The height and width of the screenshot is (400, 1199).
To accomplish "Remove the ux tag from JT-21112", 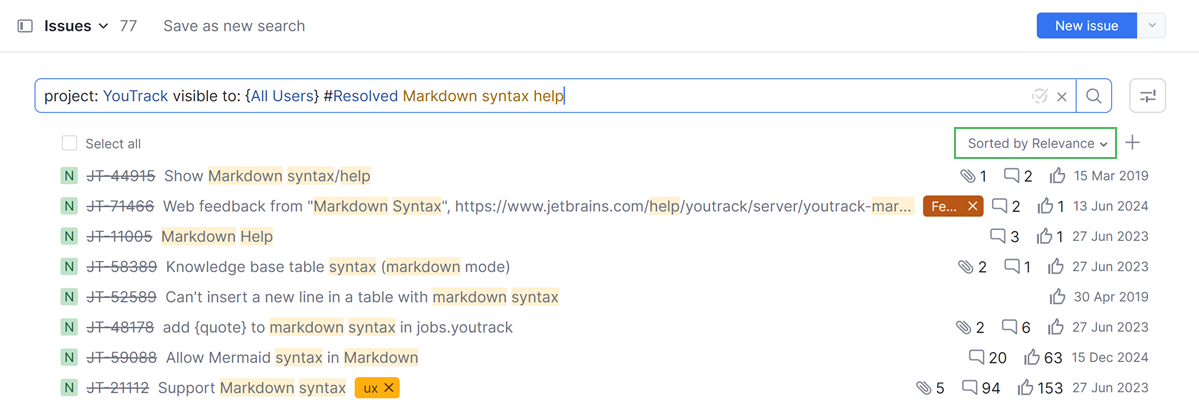I will 389,388.
